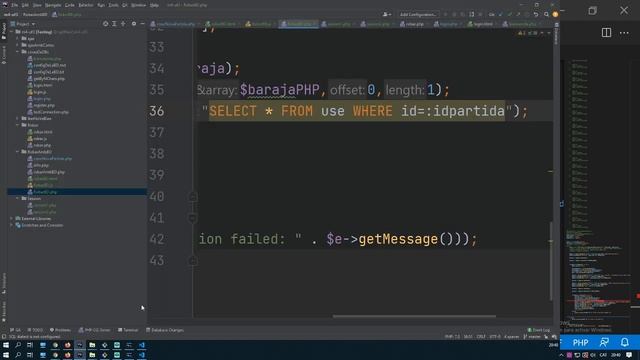Viewport: 640px width, 360px height.
Task: Click the SELECT query string on line 36
Action: click(x=357, y=111)
